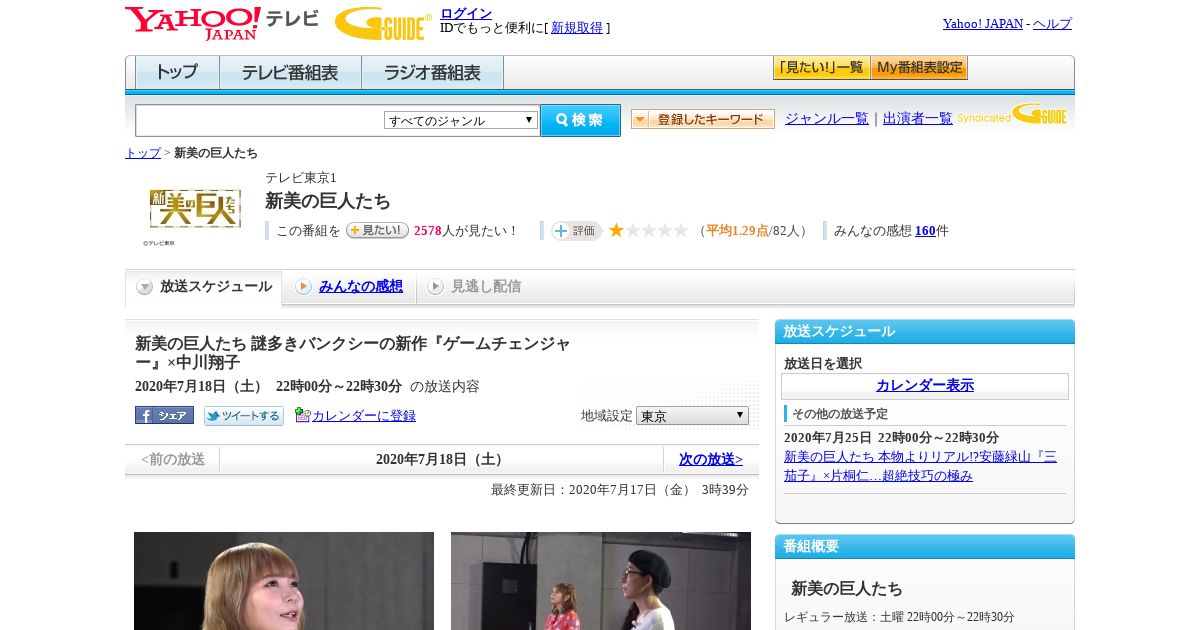Click the 放送スケジュール sidebar panel header

click(925, 331)
